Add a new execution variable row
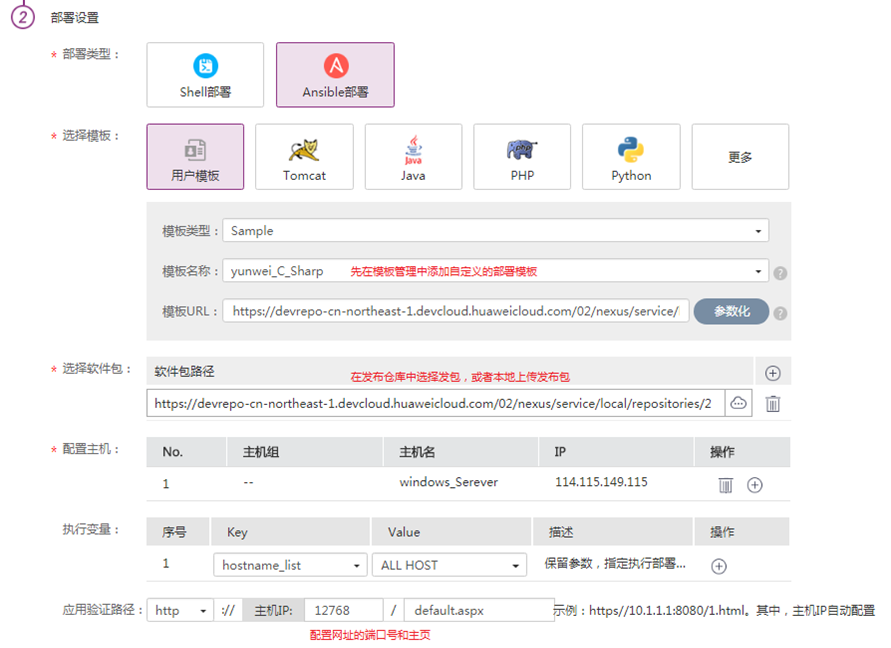The height and width of the screenshot is (648, 891). point(717,565)
